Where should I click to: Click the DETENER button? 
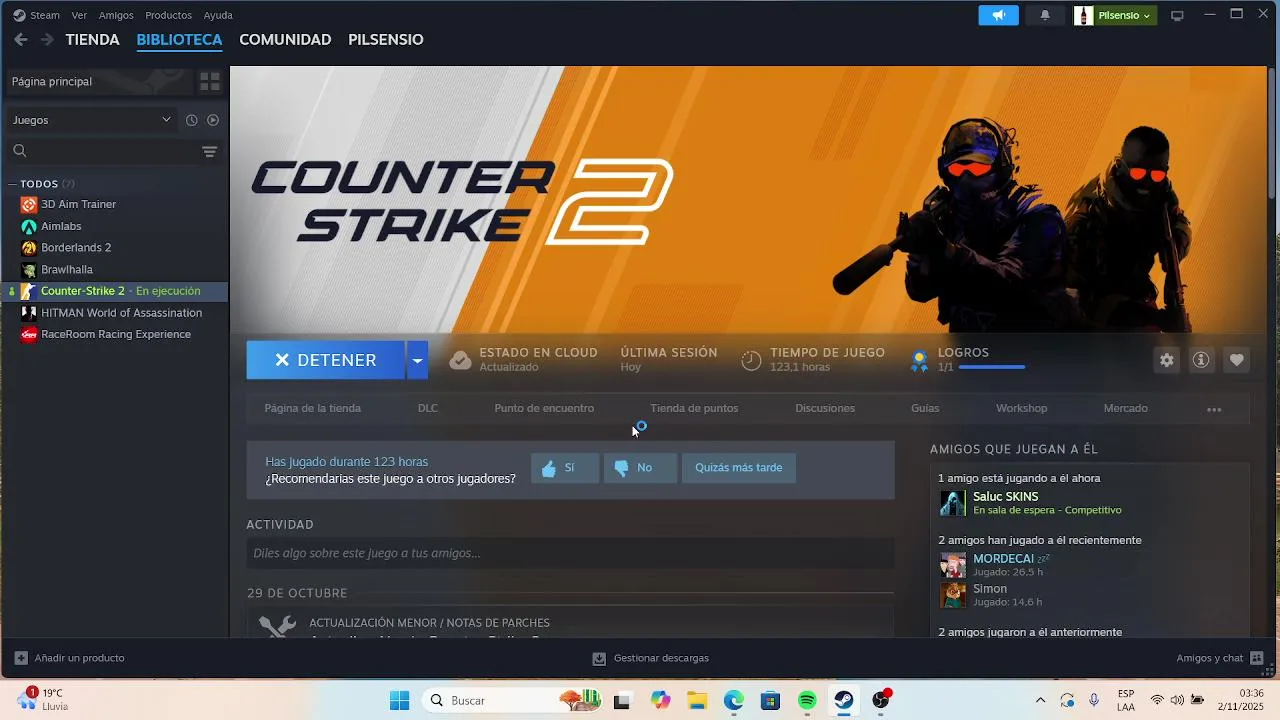[x=325, y=360]
